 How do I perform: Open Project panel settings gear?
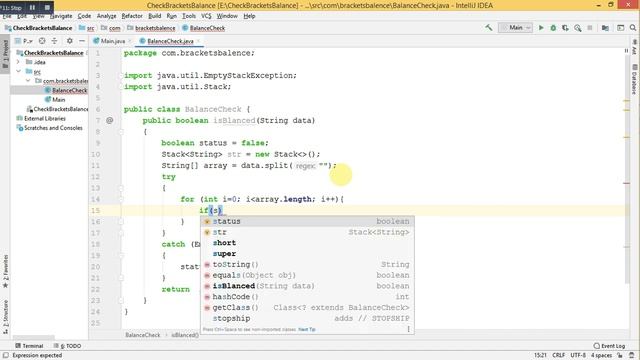70,41
